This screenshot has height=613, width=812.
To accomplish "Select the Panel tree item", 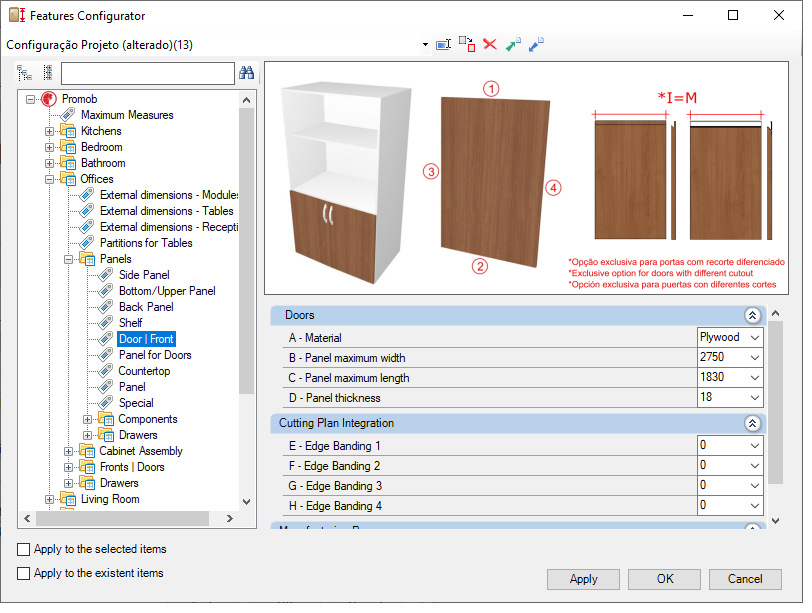I will click(132, 388).
